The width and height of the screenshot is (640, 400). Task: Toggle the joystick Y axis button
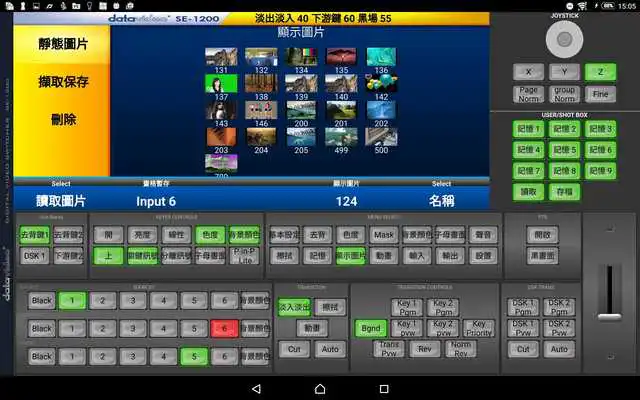(x=564, y=72)
